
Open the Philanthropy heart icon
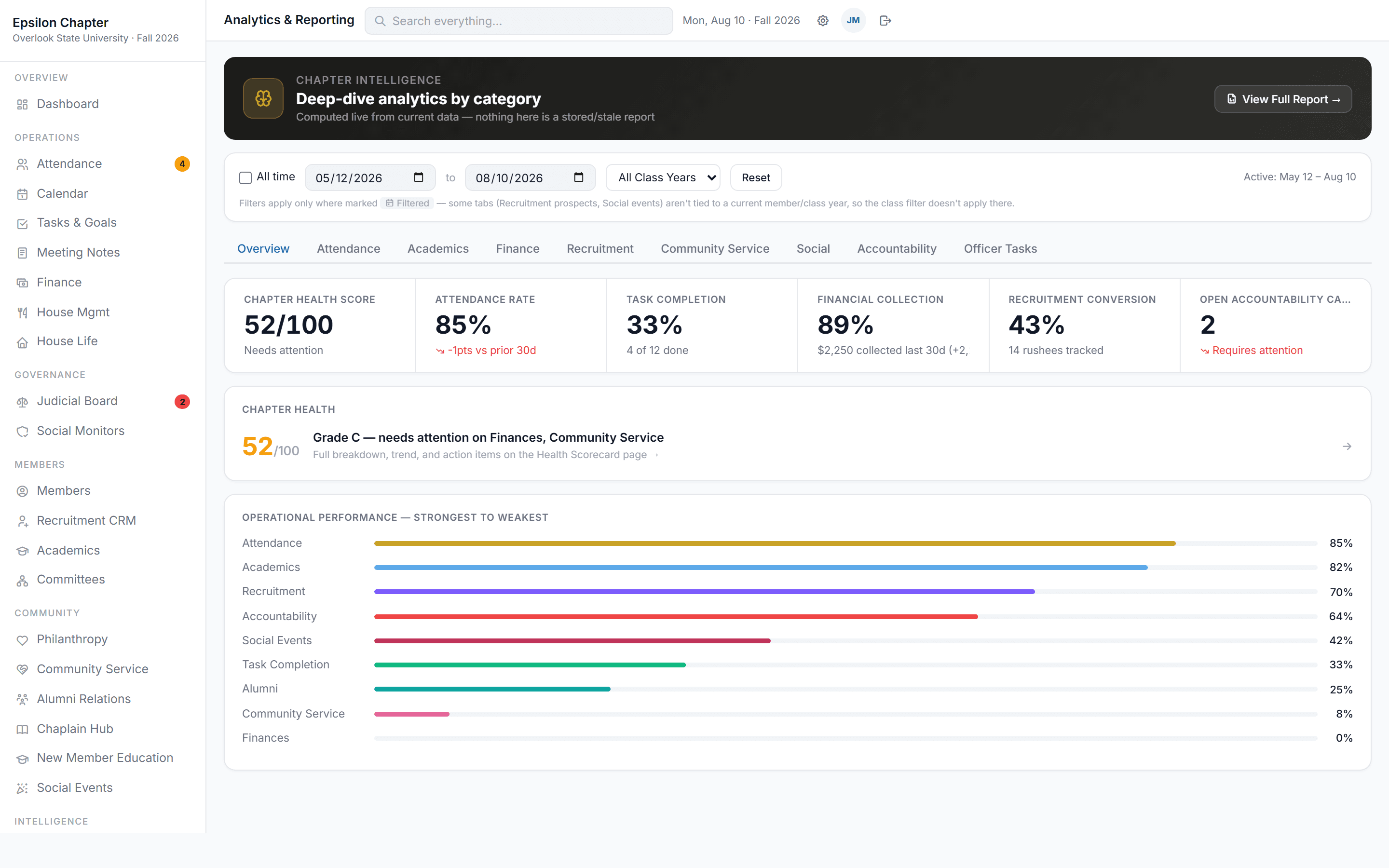pyautogui.click(x=22, y=640)
